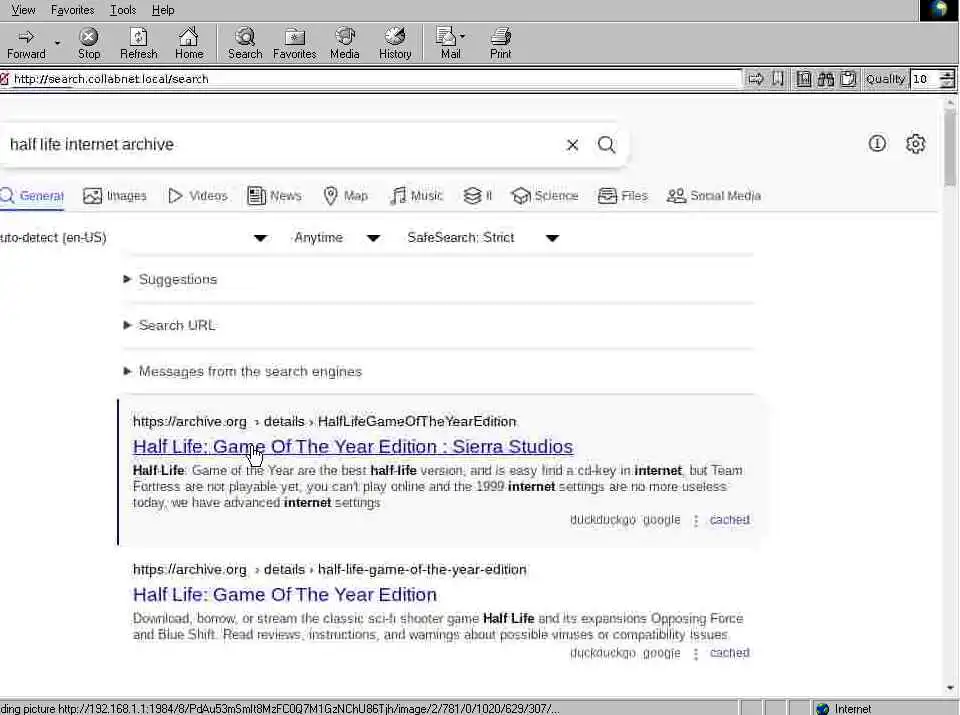Select the General search tab
Image resolution: width=960 pixels, height=715 pixels.
point(32,196)
